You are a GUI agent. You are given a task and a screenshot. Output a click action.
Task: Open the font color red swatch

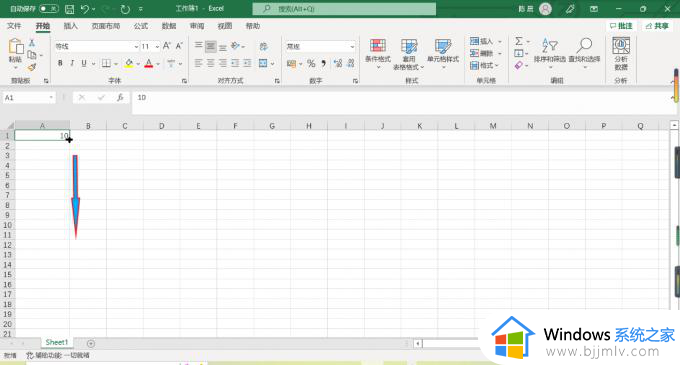149,64
